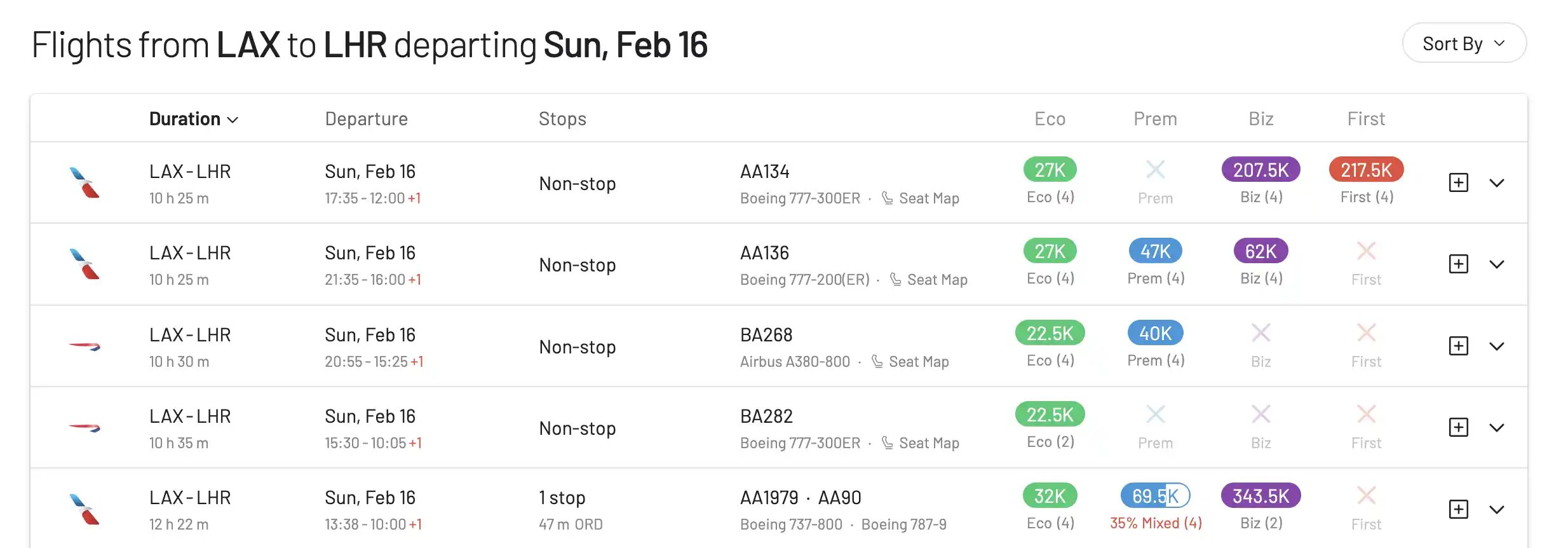The width and height of the screenshot is (1568, 548).
Task: Click unavailable Prem X icon on BA282
Action: (1155, 414)
